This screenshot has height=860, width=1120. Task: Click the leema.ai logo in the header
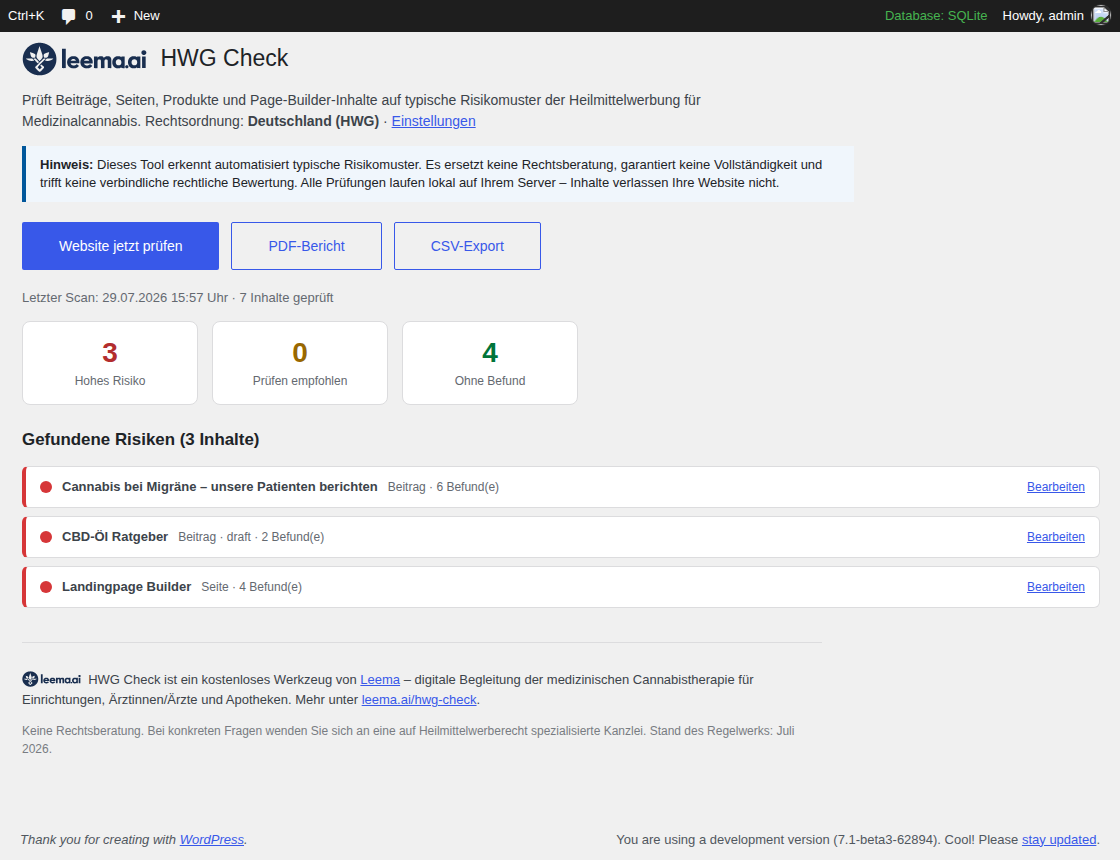pos(84,59)
